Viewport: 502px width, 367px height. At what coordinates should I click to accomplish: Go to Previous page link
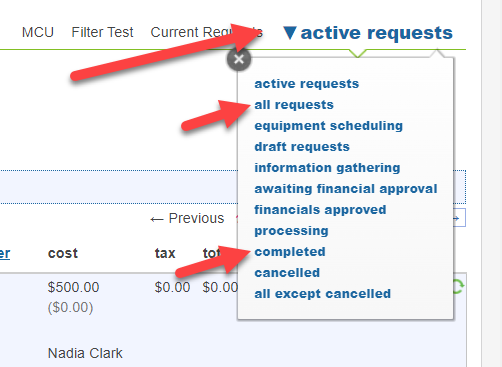tap(187, 218)
